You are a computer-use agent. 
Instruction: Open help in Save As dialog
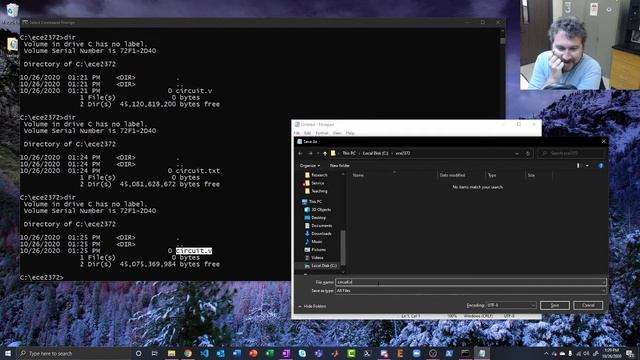click(600, 166)
